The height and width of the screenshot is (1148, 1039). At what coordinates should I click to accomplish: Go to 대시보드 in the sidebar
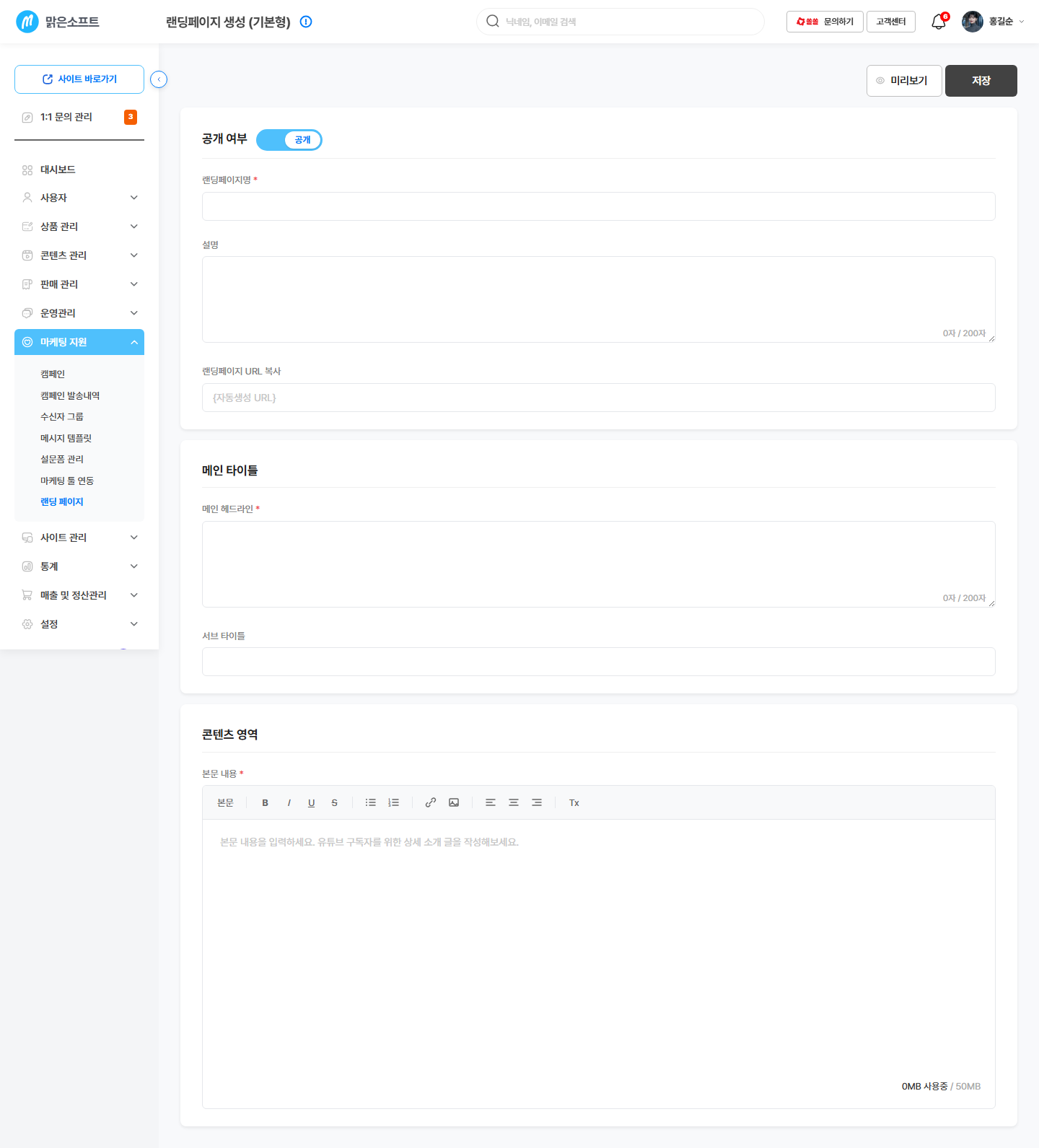(79, 170)
